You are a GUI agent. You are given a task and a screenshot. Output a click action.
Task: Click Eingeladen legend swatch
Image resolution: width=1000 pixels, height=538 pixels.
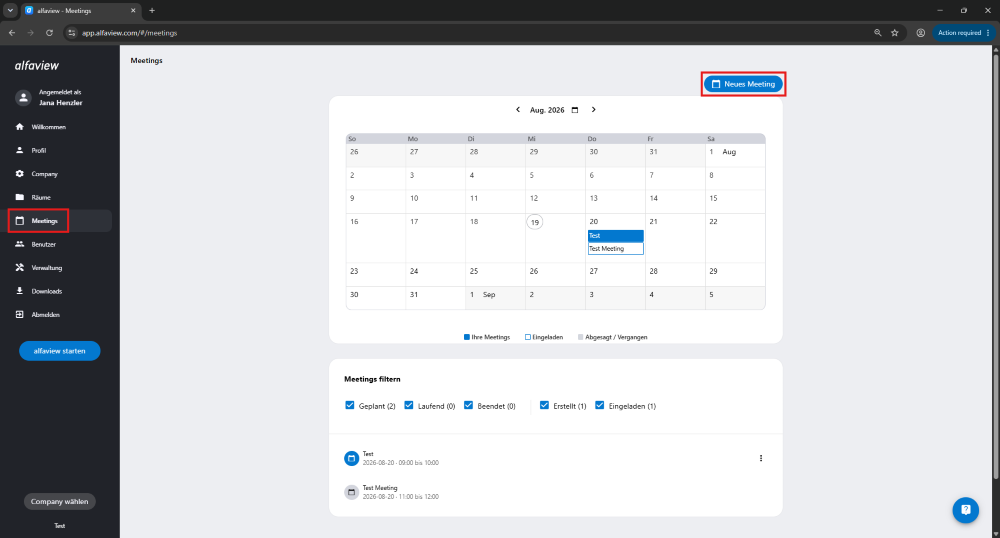point(527,337)
